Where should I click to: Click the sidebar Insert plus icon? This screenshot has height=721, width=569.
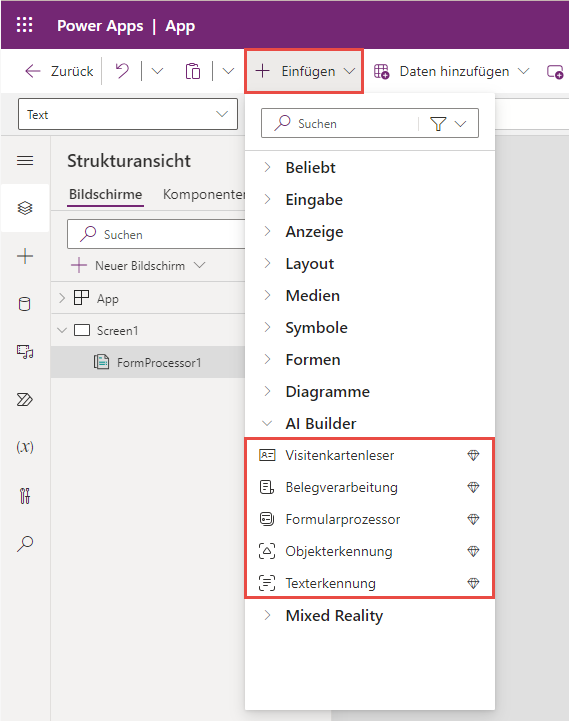click(x=25, y=256)
